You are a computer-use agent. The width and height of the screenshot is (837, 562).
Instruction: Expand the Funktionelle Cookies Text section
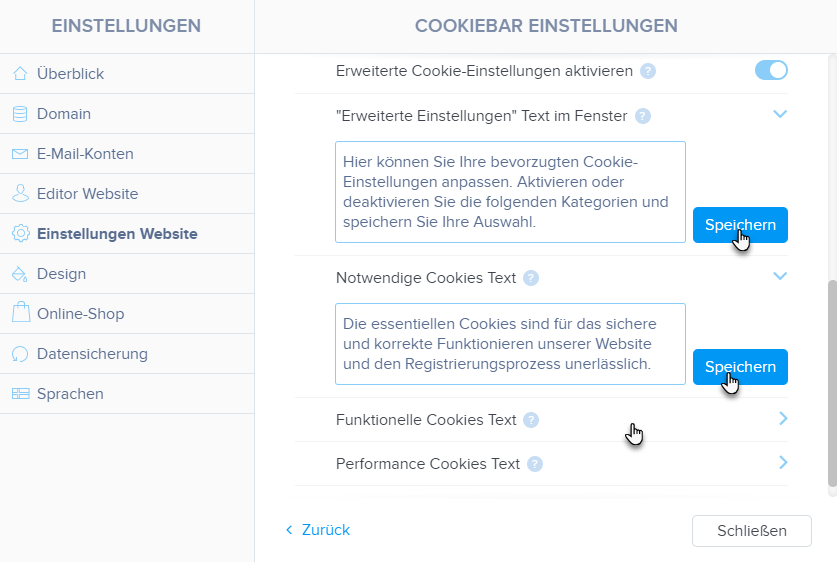783,419
